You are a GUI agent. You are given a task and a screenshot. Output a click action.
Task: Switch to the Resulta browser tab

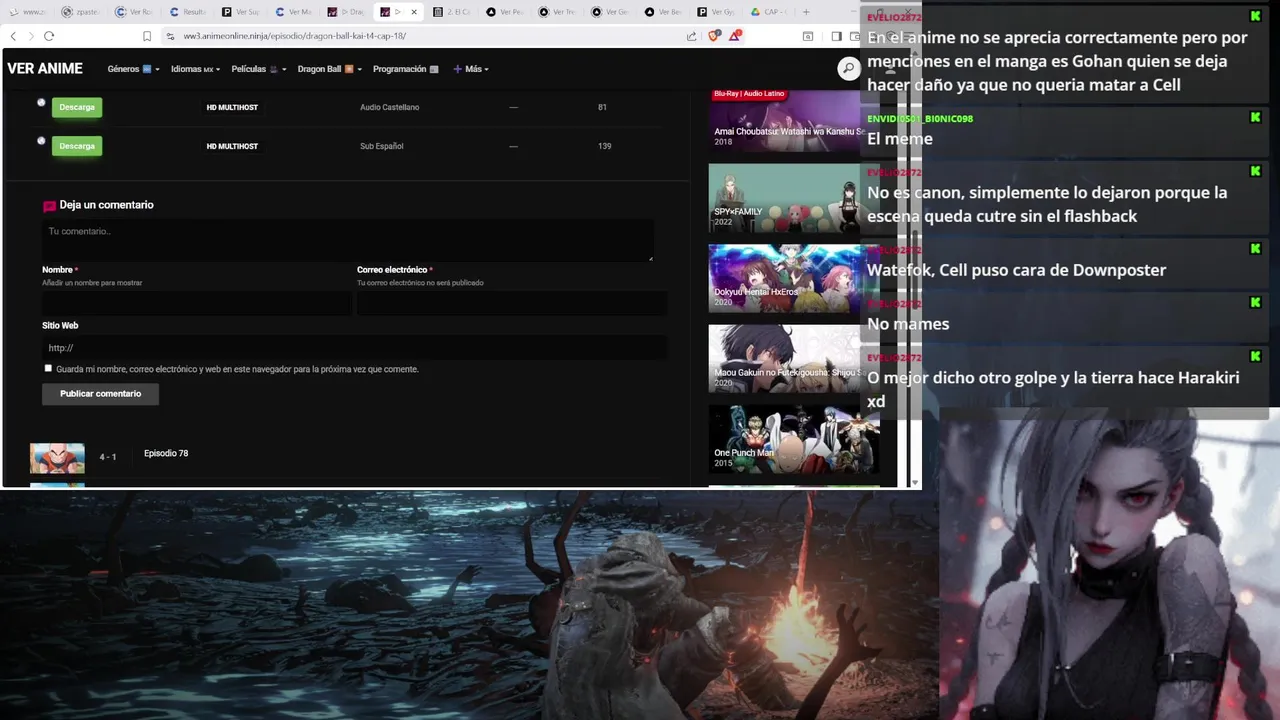coord(188,12)
